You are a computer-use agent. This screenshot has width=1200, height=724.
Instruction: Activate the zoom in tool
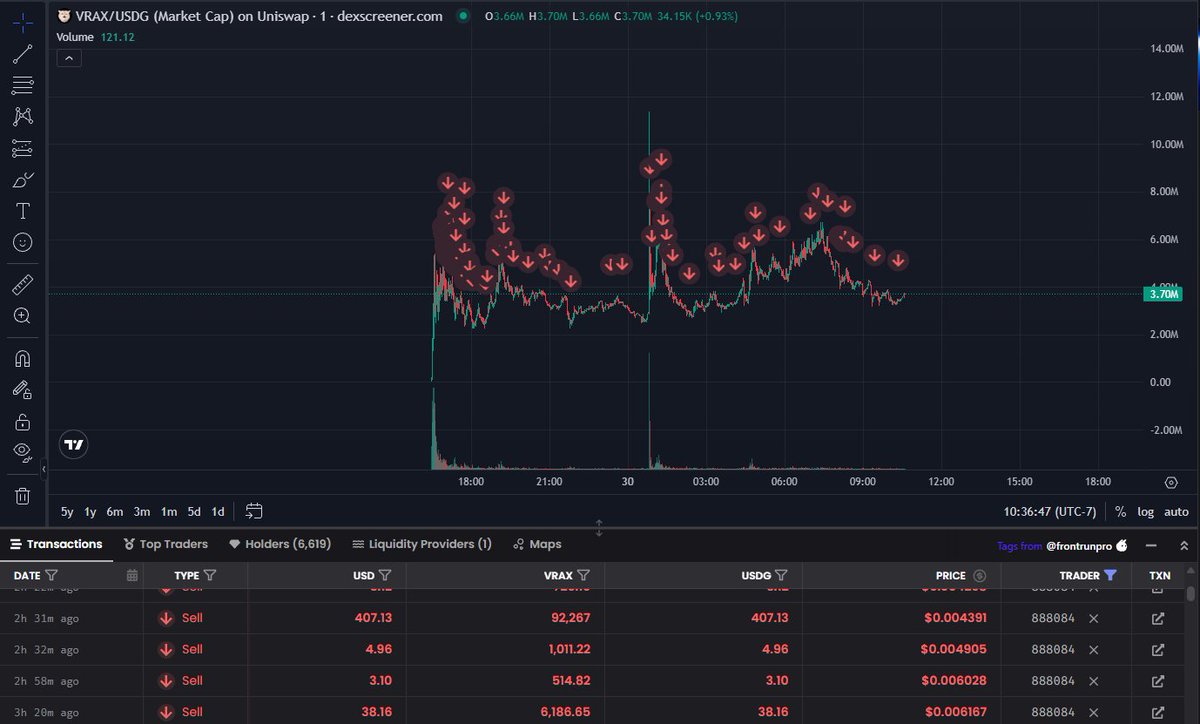coord(22,316)
